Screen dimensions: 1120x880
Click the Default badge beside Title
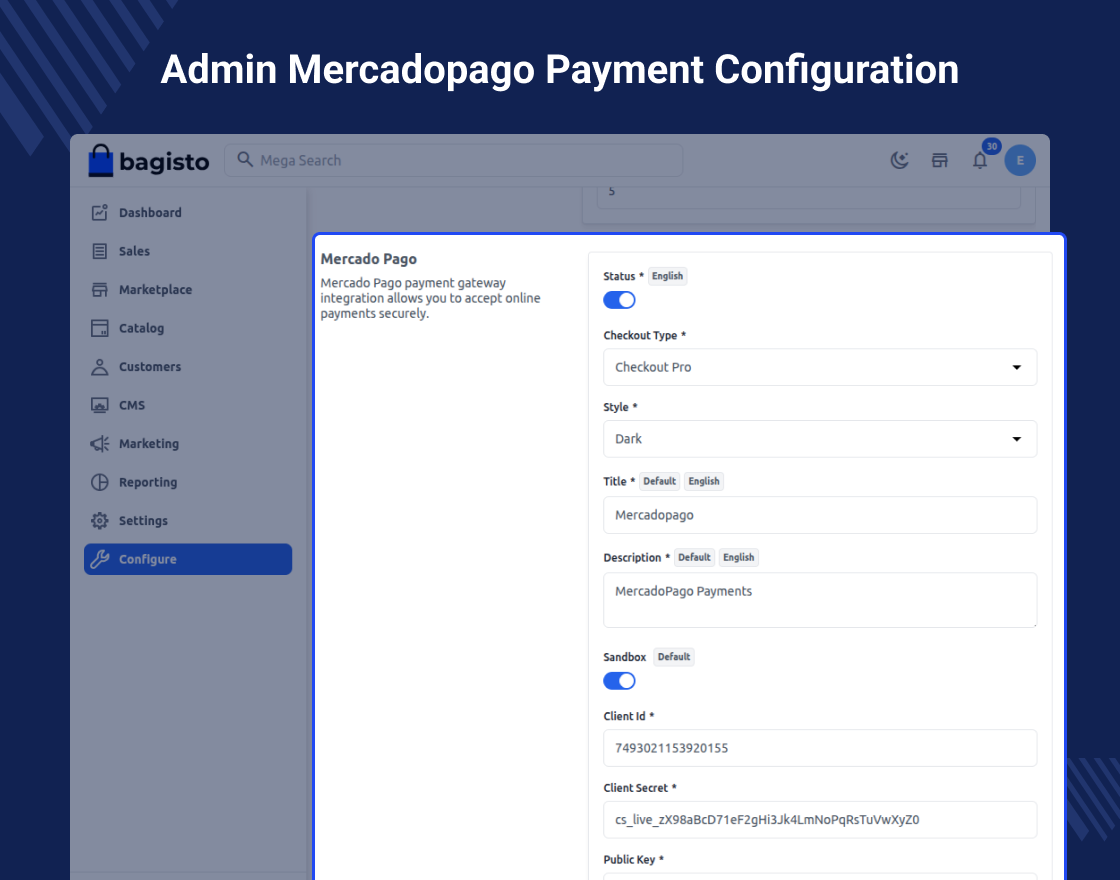(x=659, y=481)
